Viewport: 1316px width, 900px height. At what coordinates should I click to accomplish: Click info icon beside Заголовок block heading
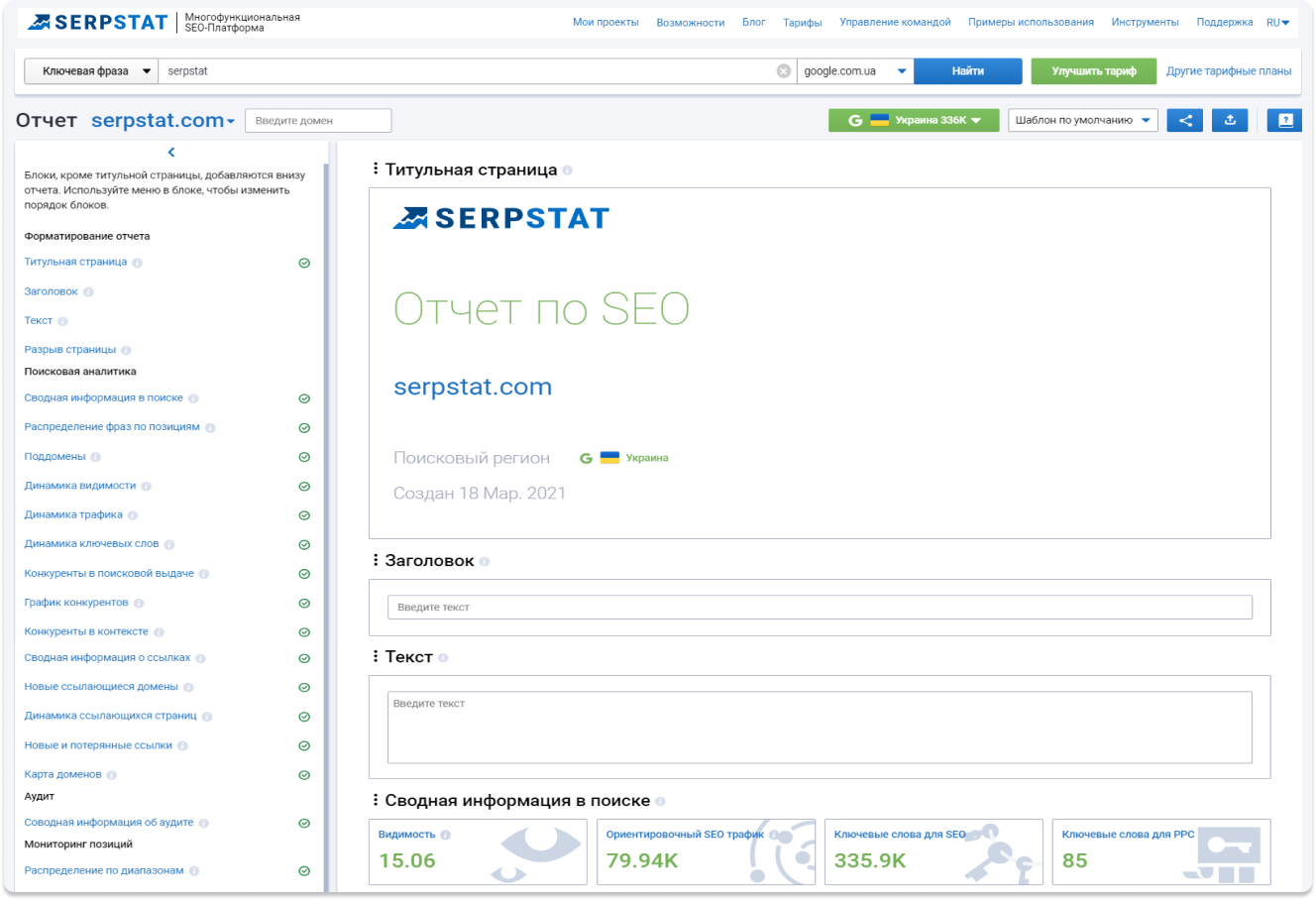click(485, 561)
